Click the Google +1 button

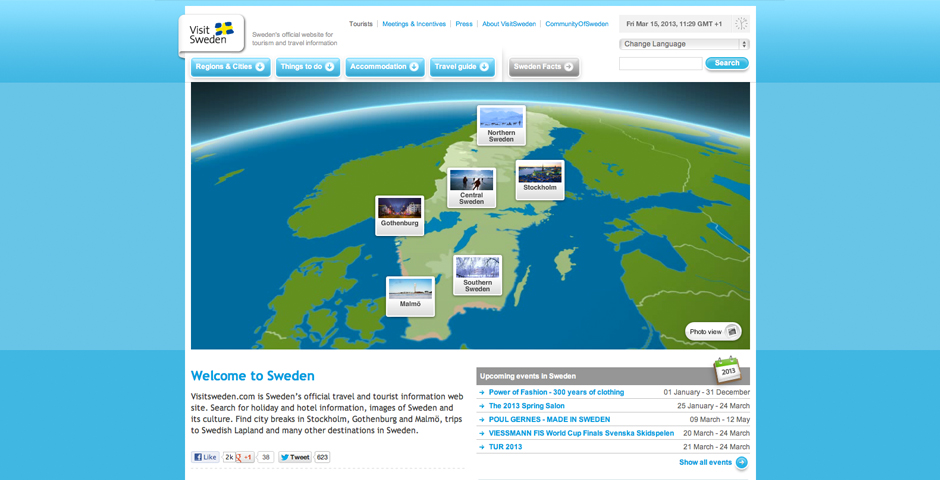tap(245, 457)
